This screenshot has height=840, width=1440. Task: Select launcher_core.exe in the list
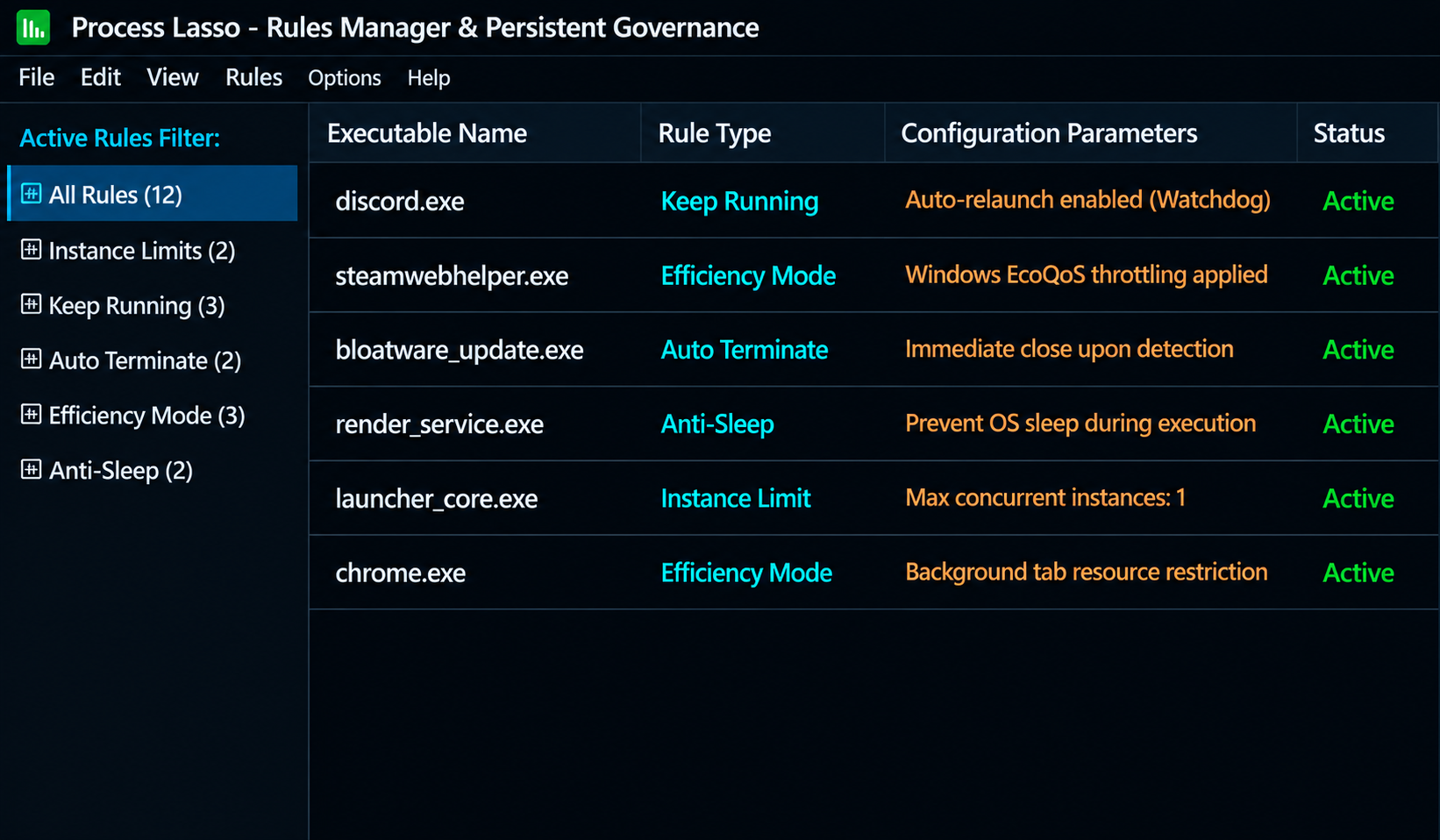pos(437,499)
